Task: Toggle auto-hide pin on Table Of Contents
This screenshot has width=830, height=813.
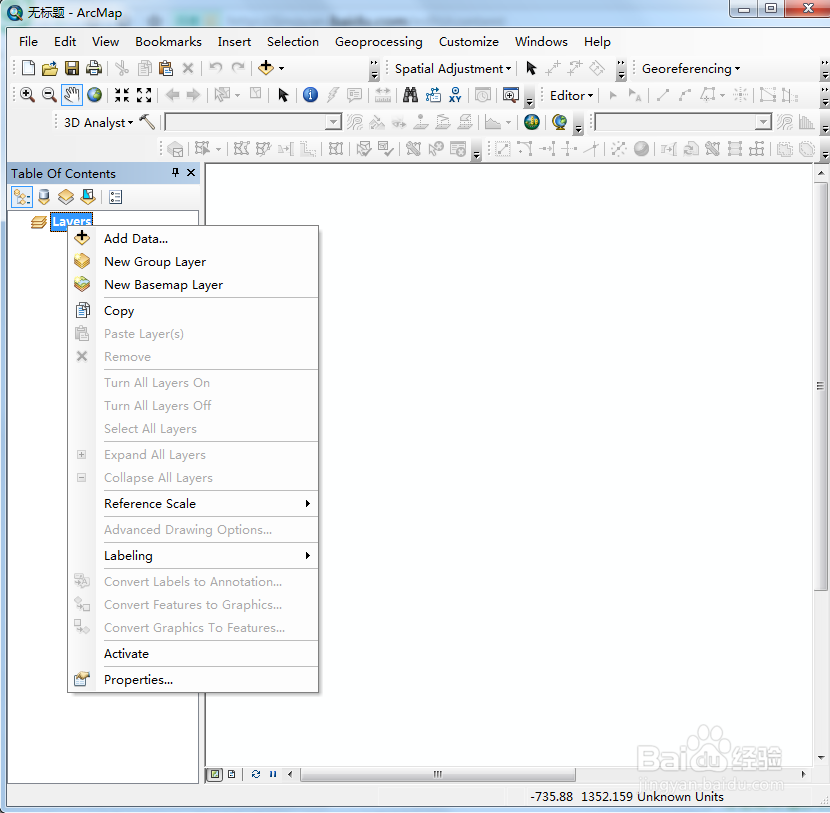Action: pyautogui.click(x=175, y=173)
